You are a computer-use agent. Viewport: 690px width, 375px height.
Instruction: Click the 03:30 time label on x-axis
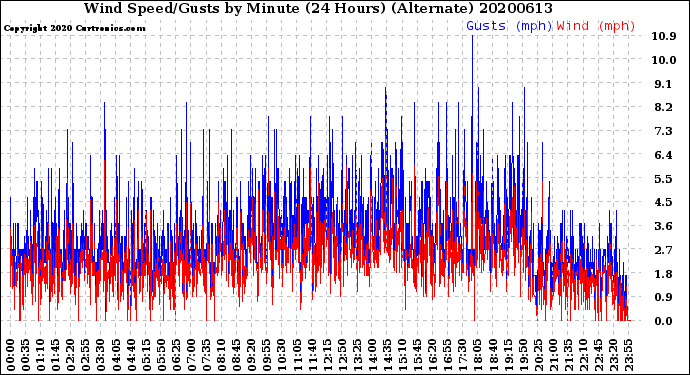tap(101, 355)
